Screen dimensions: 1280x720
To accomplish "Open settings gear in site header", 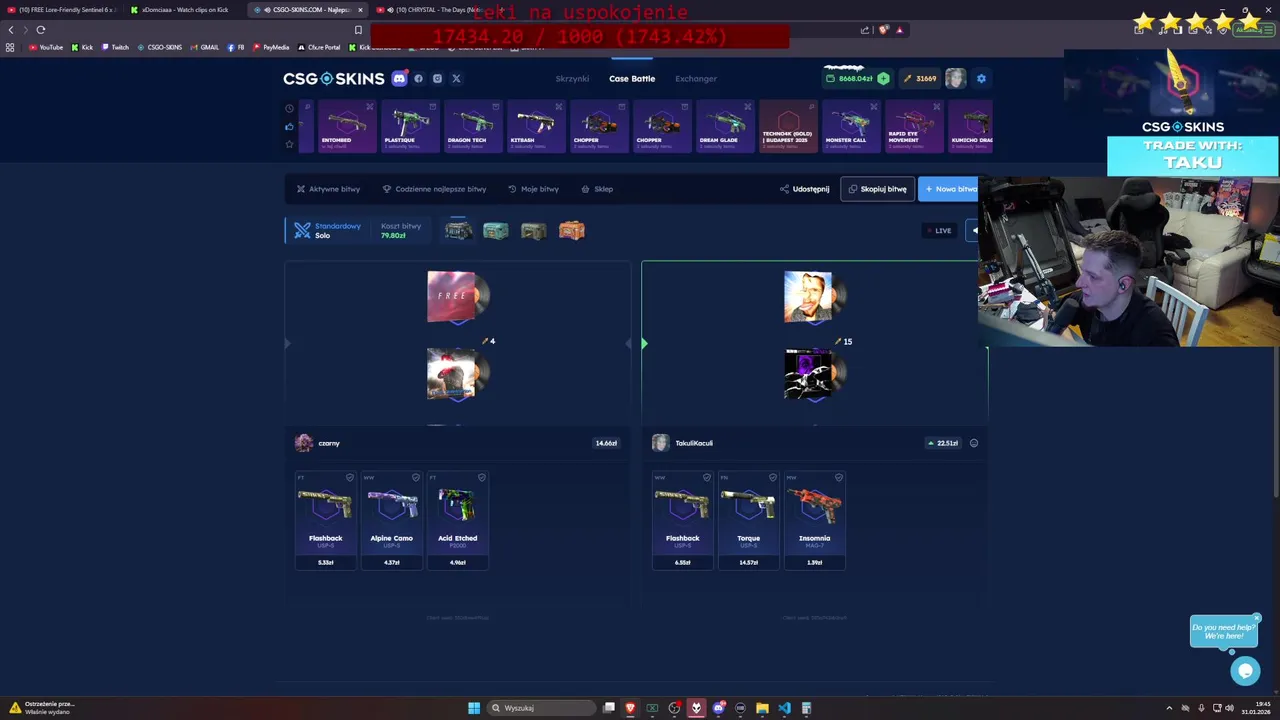I will (981, 78).
